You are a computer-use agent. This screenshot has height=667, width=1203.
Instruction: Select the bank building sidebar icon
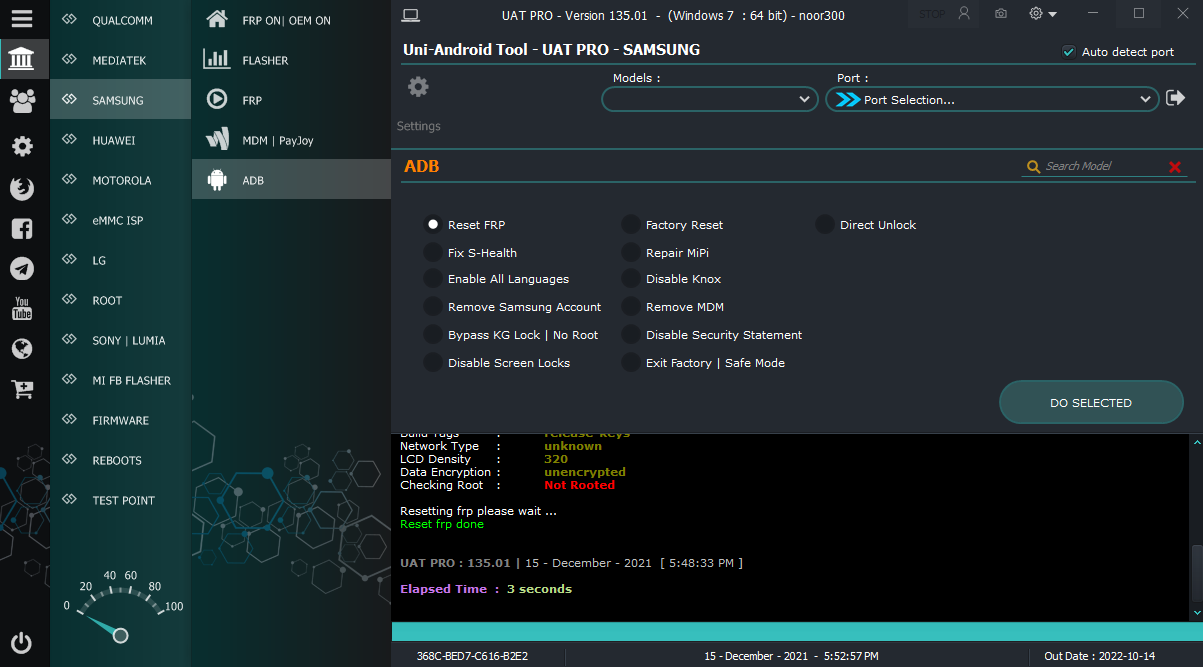22,60
